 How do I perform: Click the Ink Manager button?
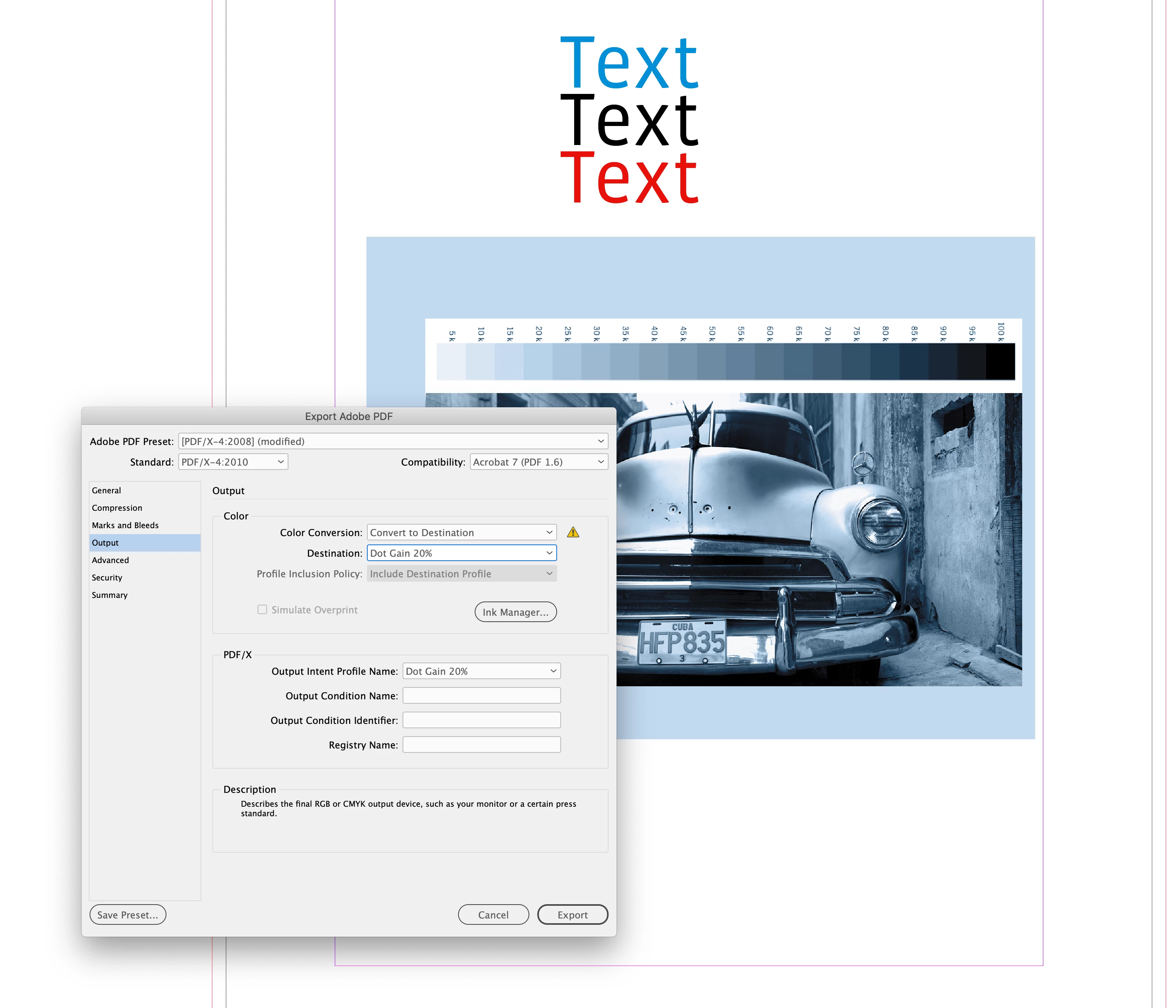515,612
